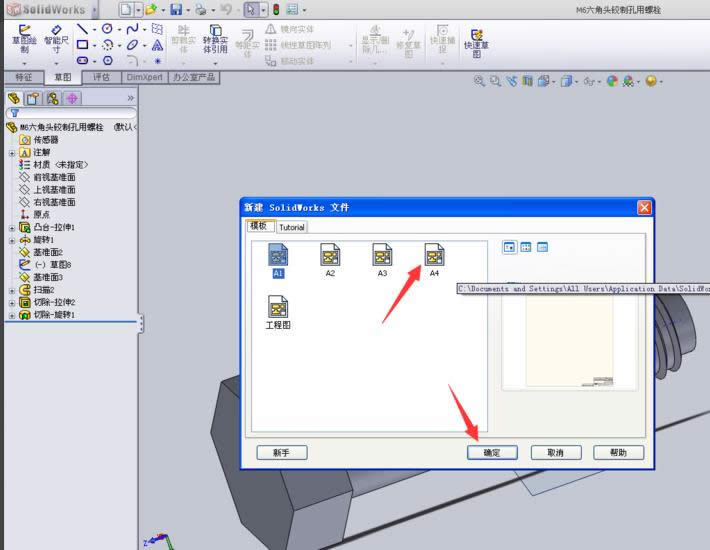710x550 pixels.
Task: Expand the 旋转1 feature node
Action: tap(12, 240)
